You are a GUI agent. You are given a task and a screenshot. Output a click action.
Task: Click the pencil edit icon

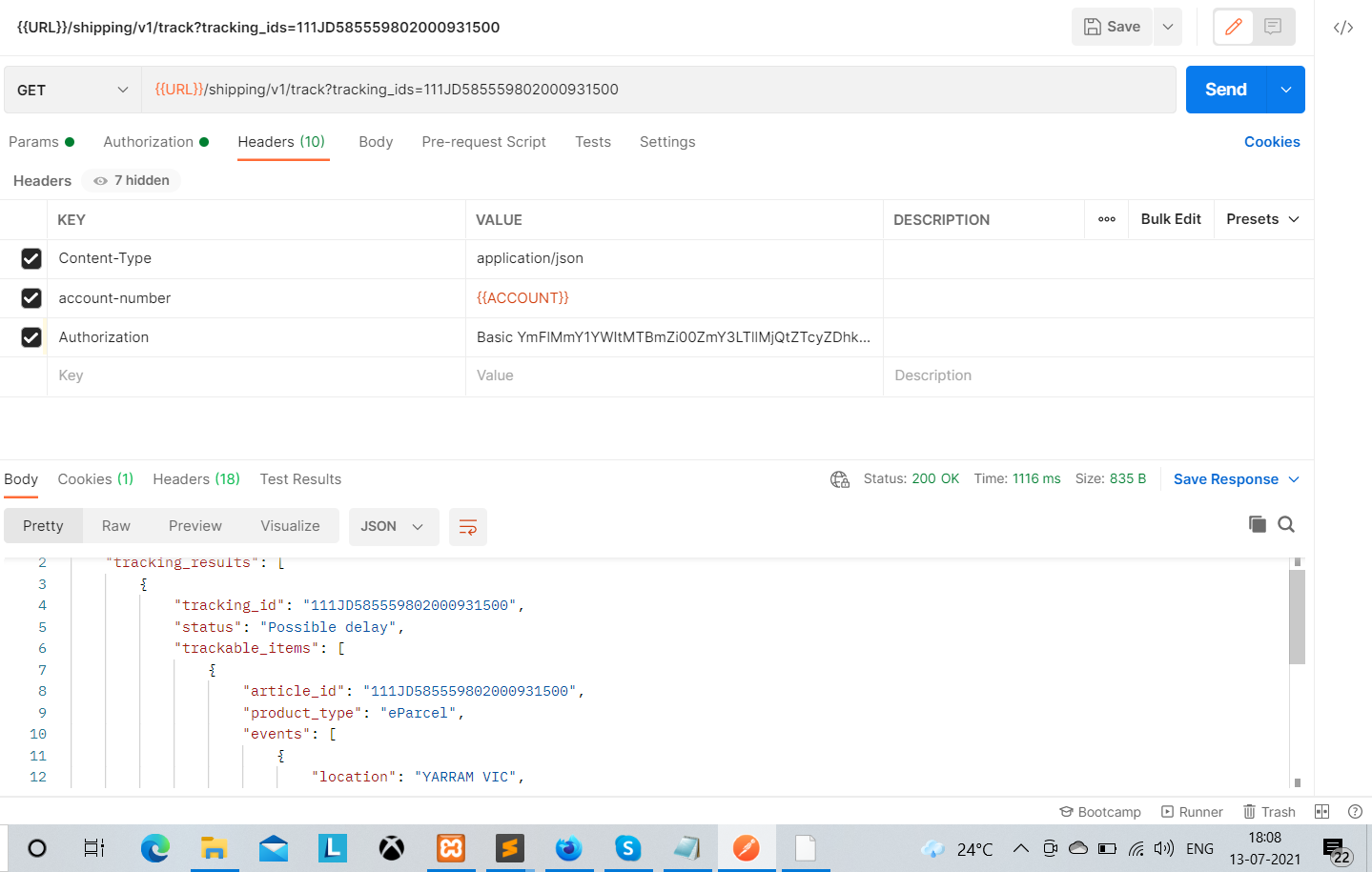1233,27
